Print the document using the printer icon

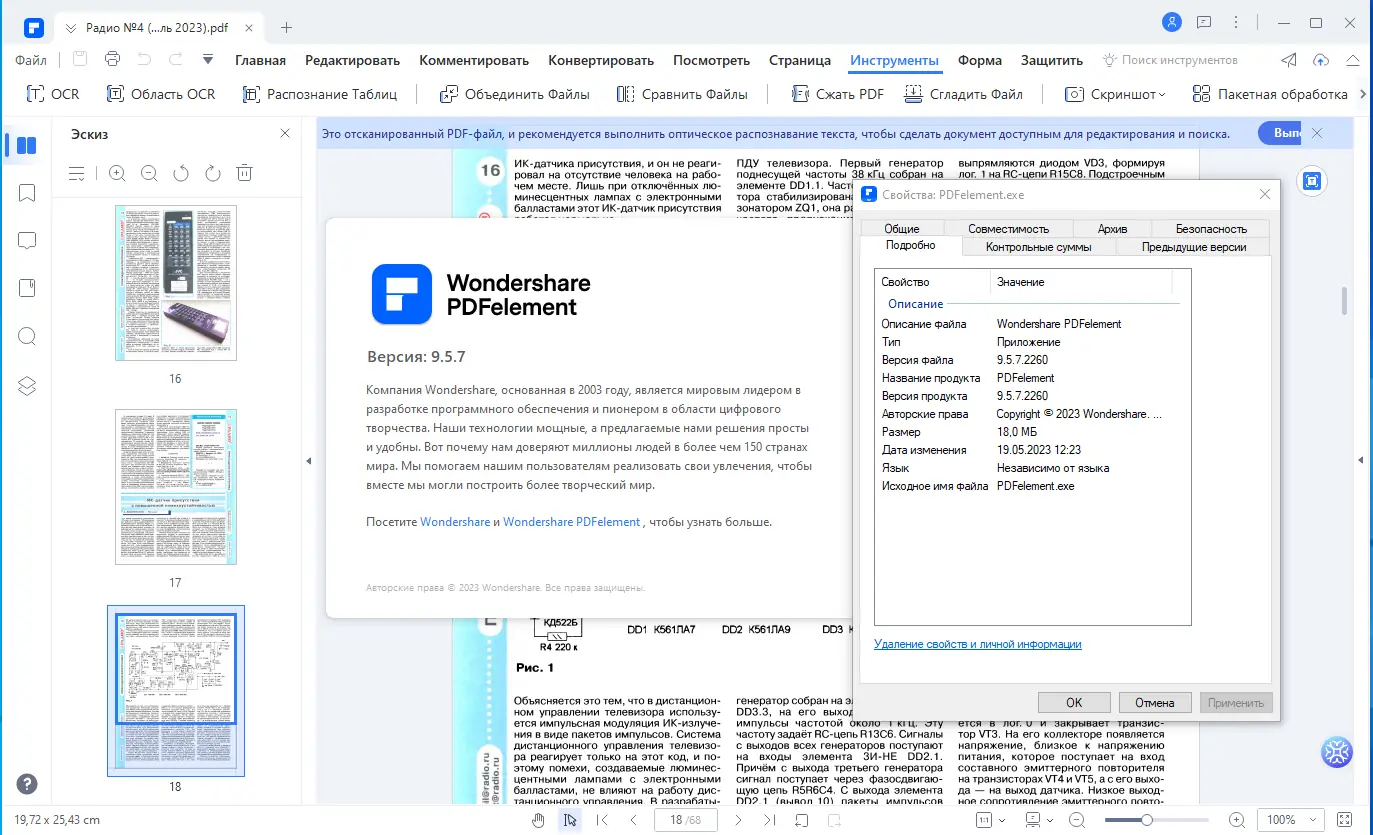click(113, 59)
